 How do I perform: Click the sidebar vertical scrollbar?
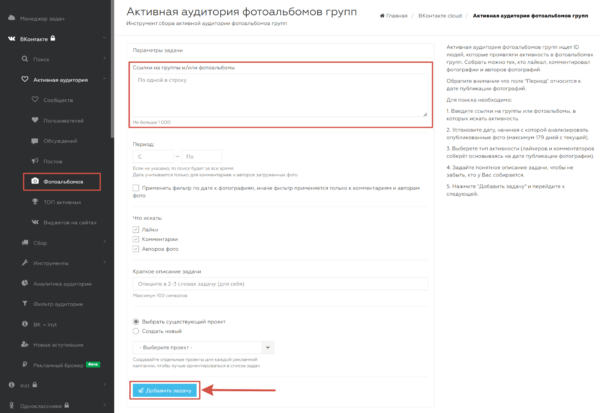[x=112, y=69]
